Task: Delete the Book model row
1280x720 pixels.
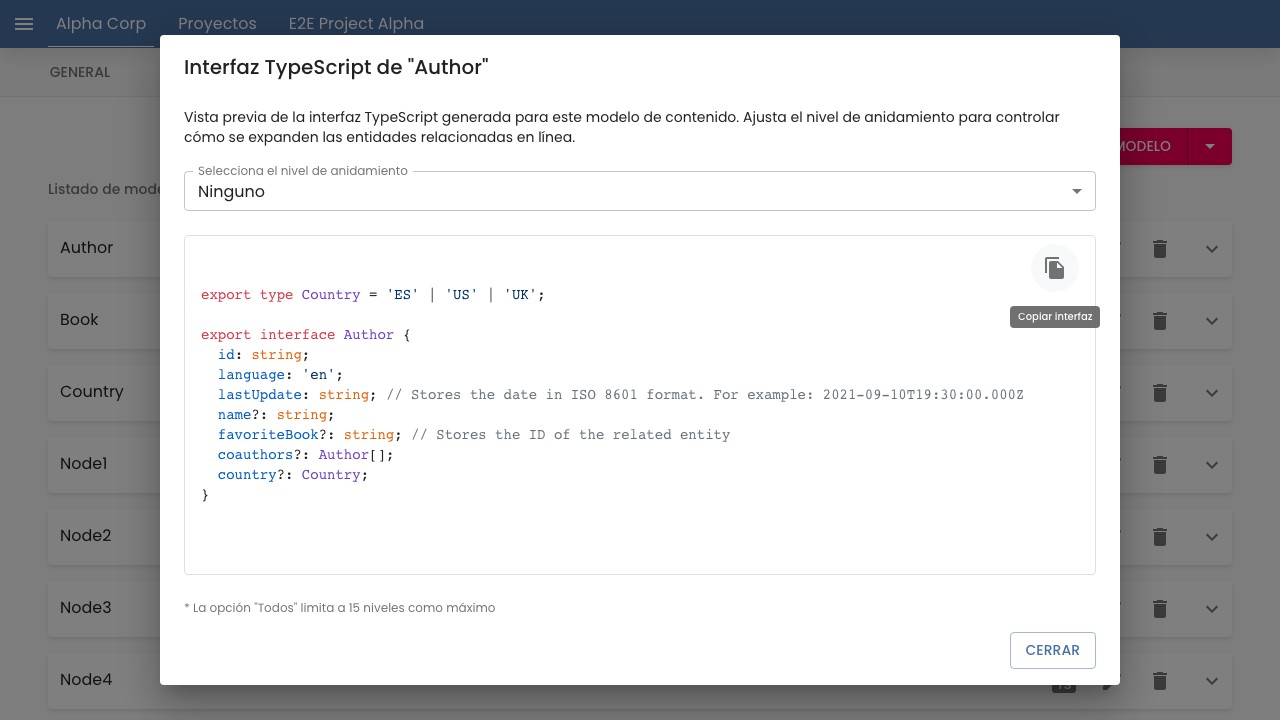Action: [x=1160, y=321]
